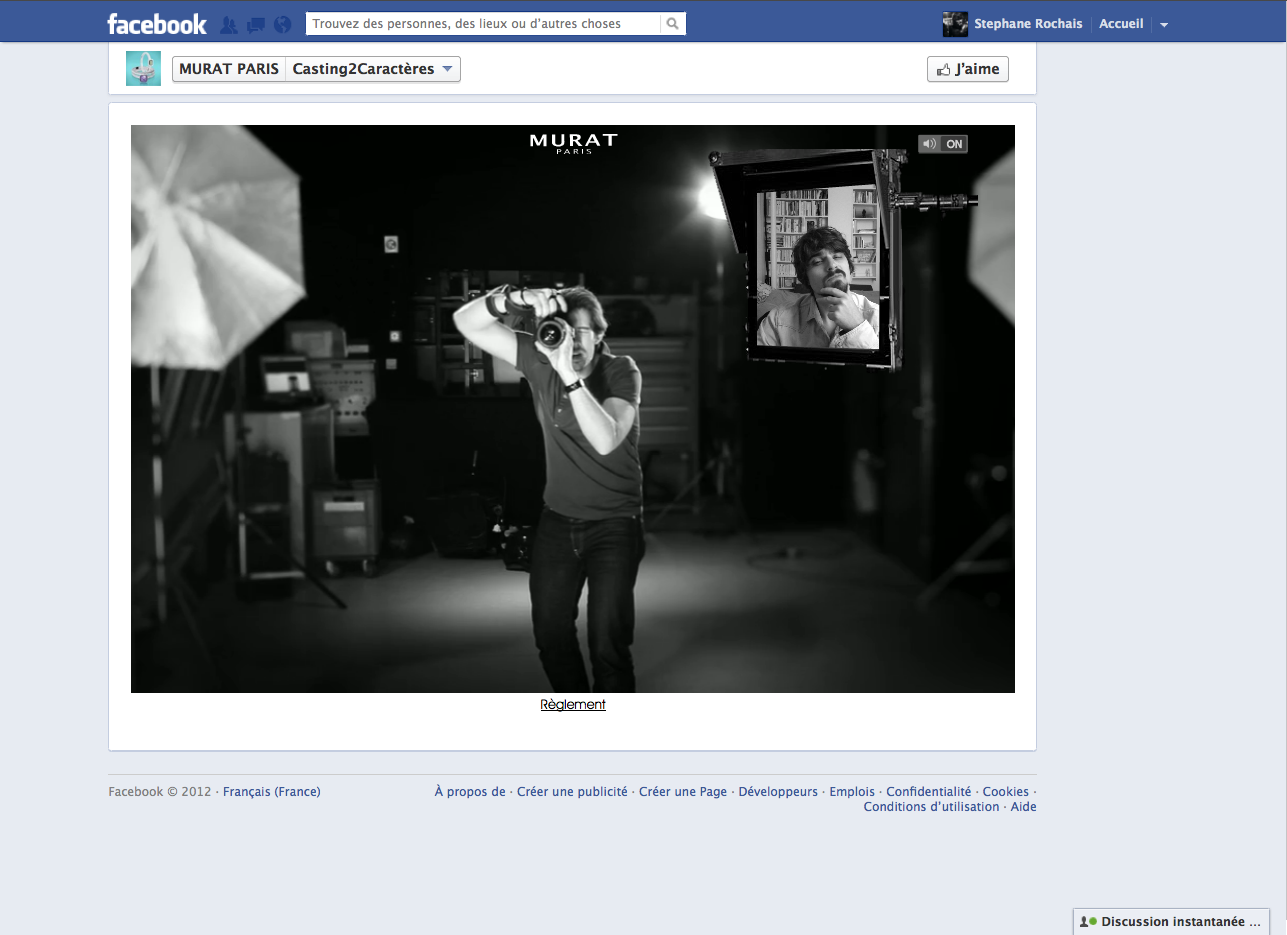This screenshot has height=935, width=1287.
Task: Open the messages icon
Action: (x=256, y=24)
